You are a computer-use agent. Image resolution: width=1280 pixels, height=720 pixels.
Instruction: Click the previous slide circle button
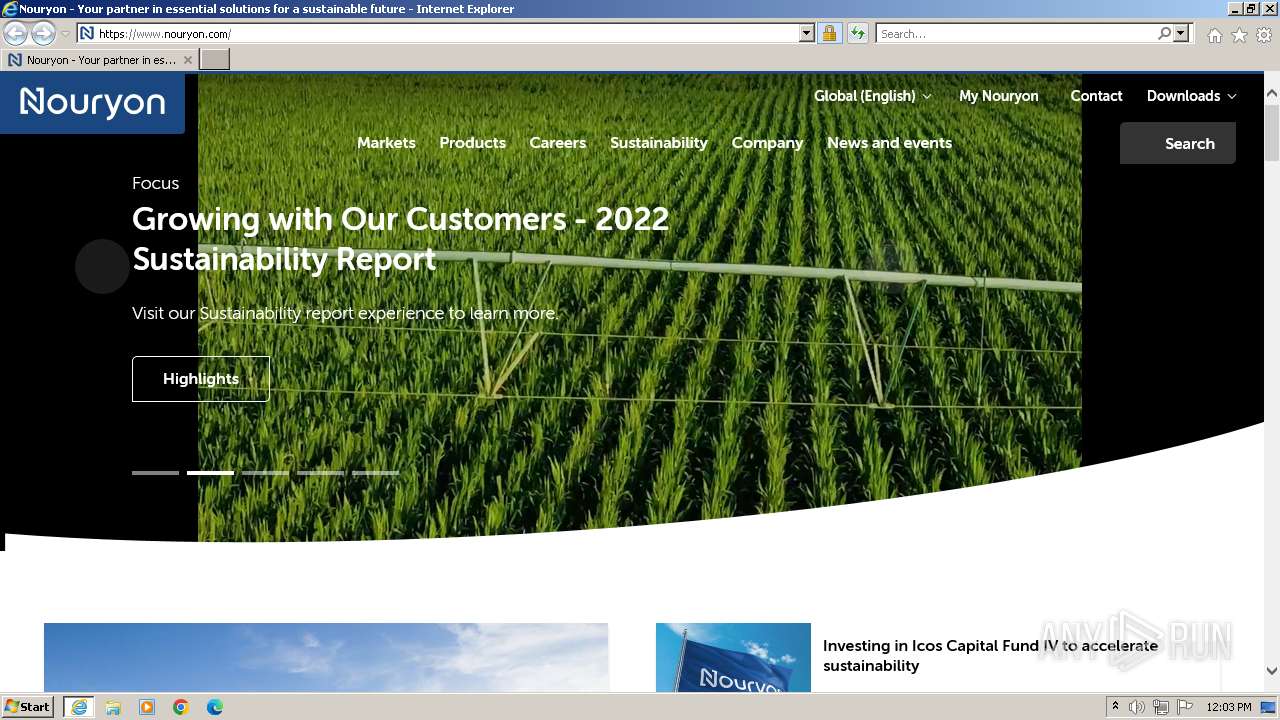click(x=102, y=266)
